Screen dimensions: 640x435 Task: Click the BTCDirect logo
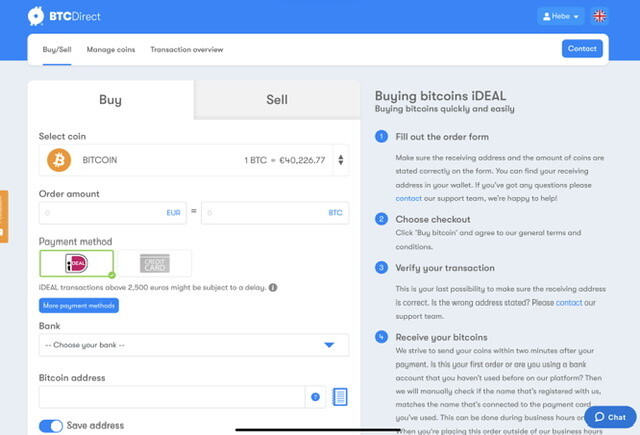point(64,16)
